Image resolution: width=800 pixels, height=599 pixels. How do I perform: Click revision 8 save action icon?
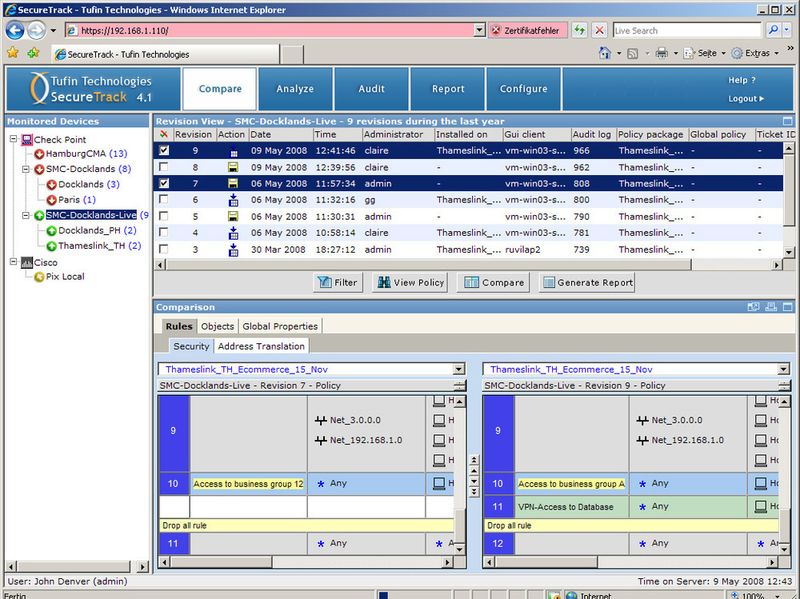[233, 167]
